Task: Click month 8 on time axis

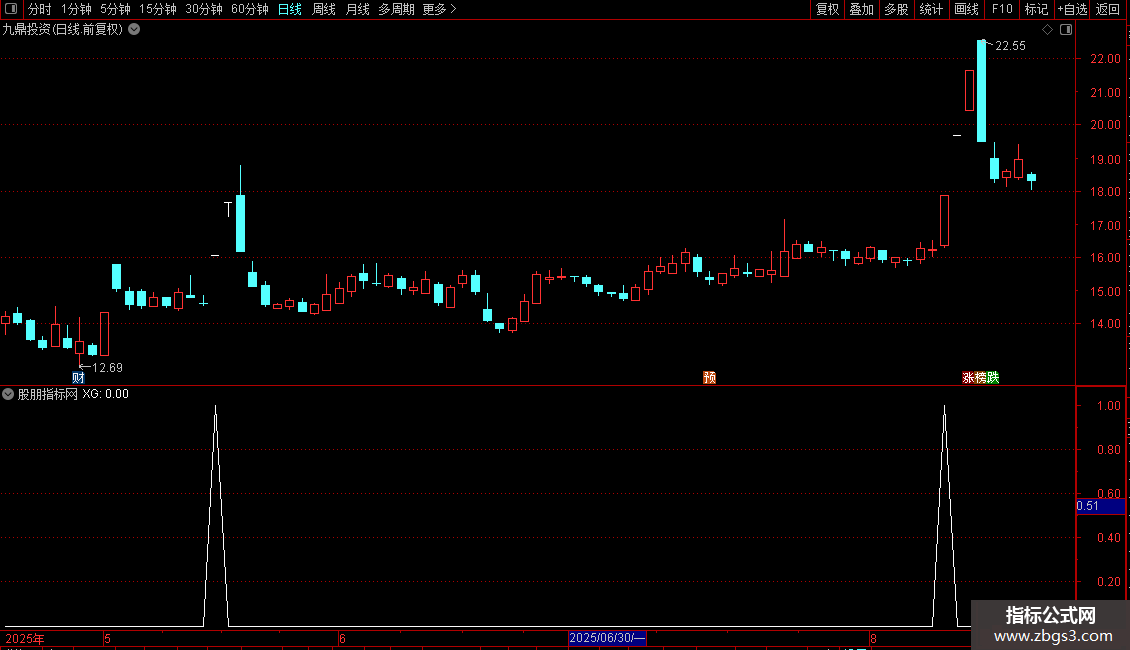Action: [873, 638]
